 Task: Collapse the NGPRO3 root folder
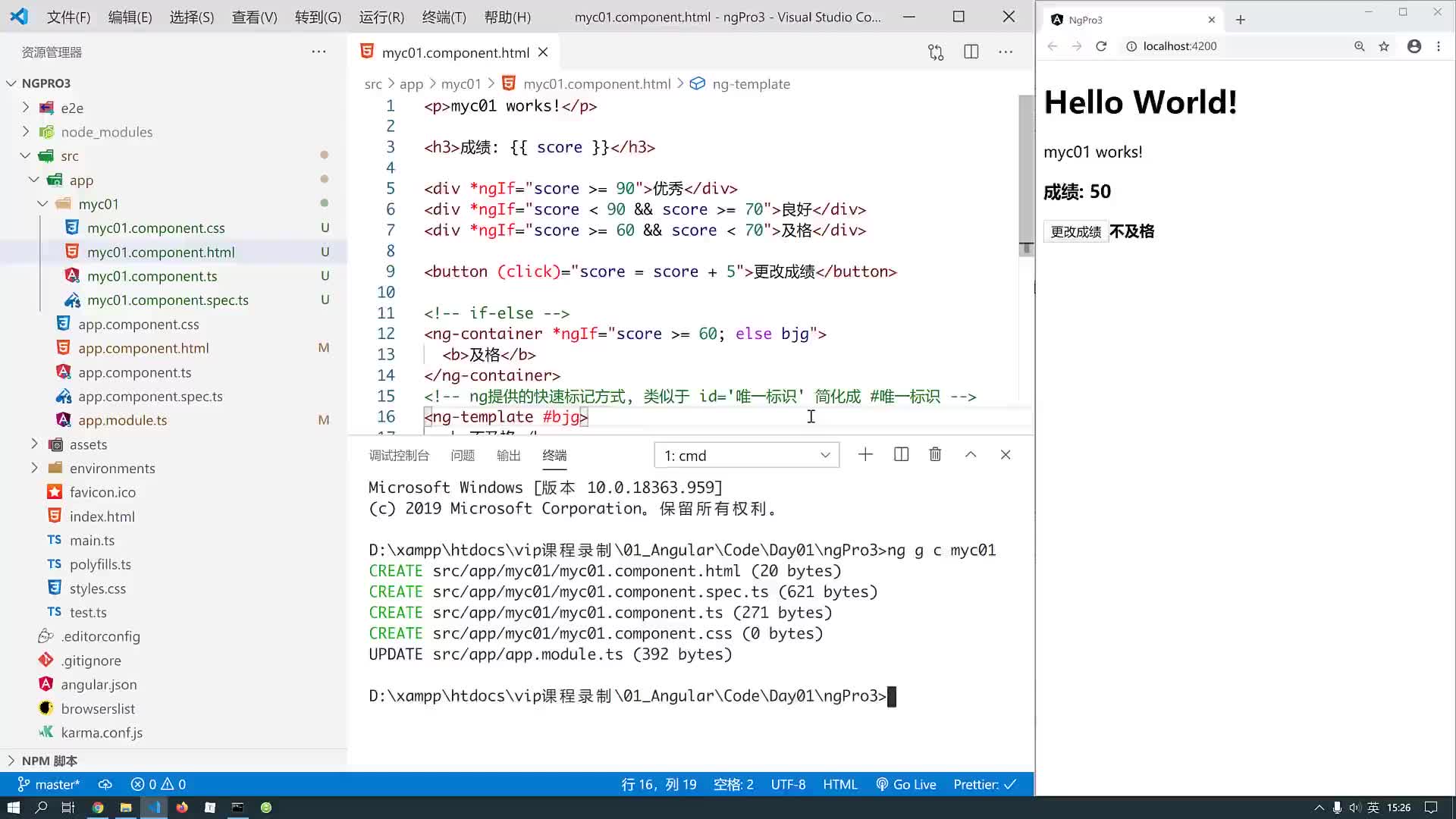(11, 83)
